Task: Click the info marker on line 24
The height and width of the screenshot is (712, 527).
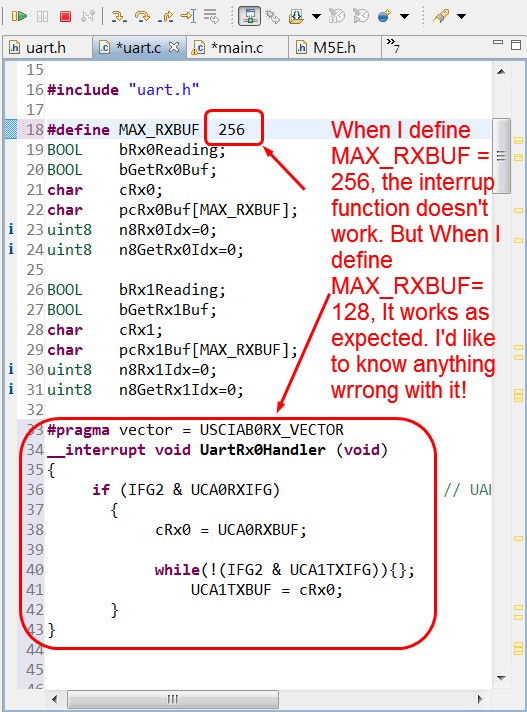Action: point(11,250)
